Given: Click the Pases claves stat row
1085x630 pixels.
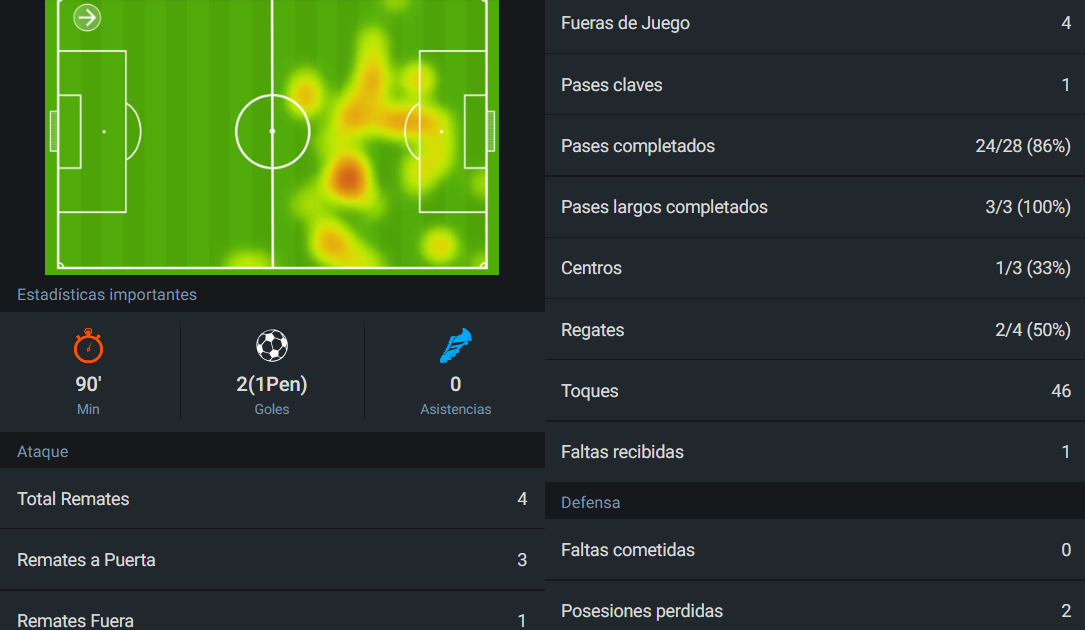Looking at the screenshot, I should 814,84.
